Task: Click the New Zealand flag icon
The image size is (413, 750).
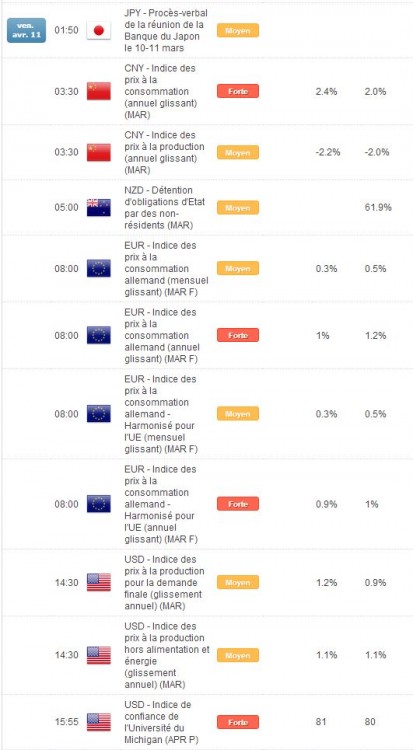Action: [99, 208]
